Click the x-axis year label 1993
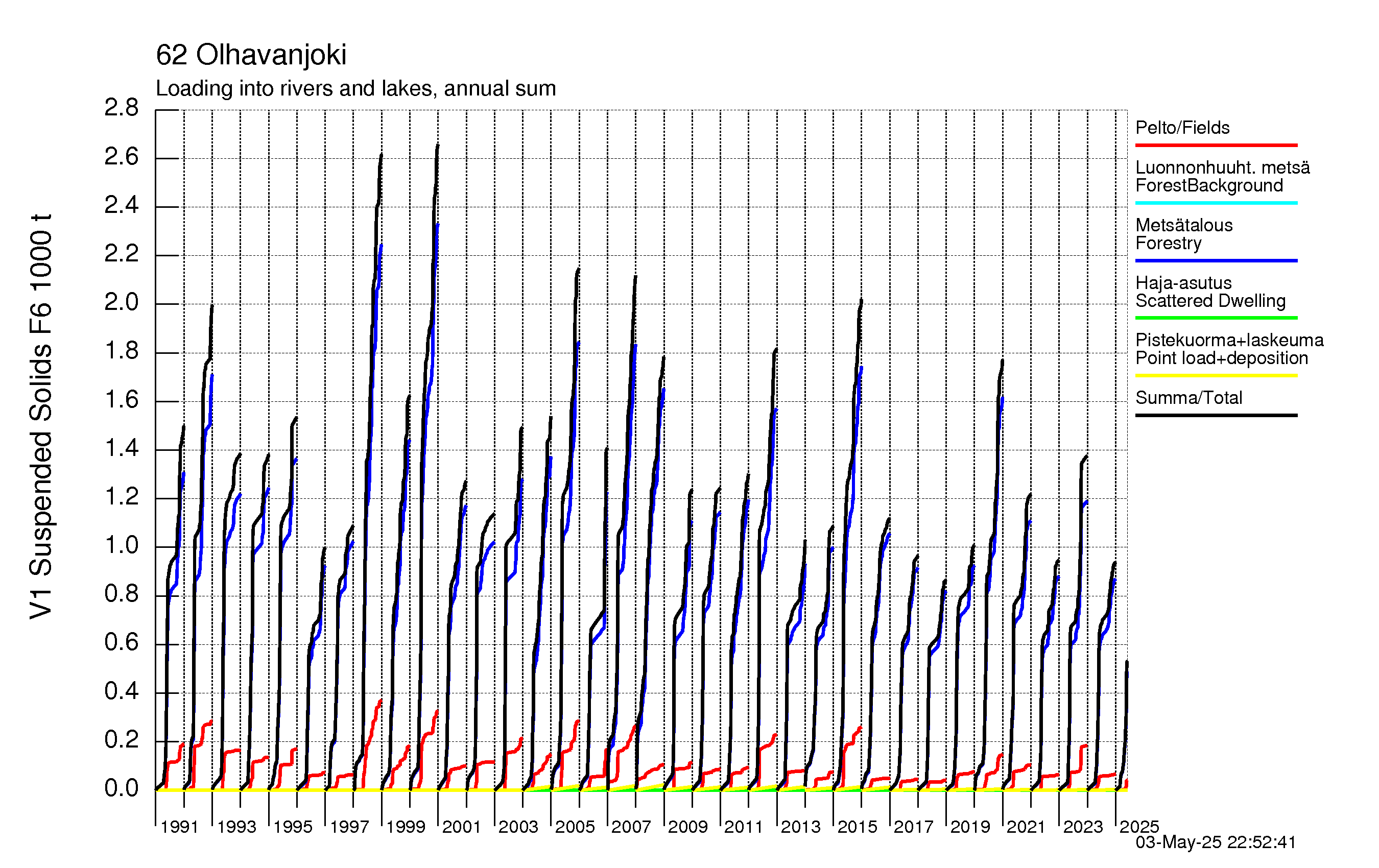Viewport: 1379px width, 868px height. [x=236, y=827]
